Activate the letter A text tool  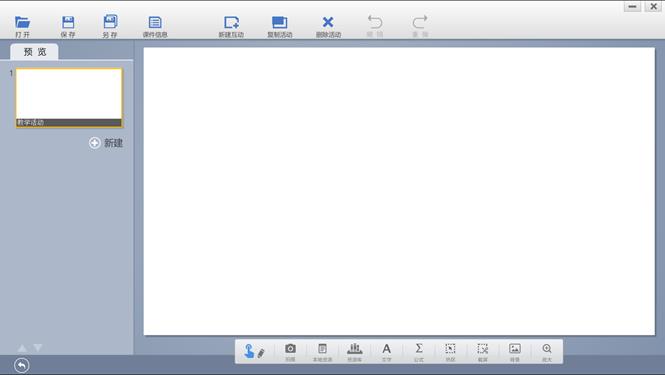tap(386, 352)
